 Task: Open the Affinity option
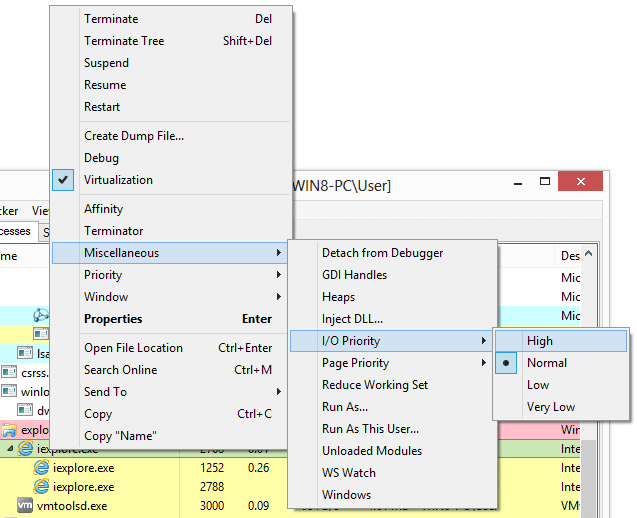point(170,209)
